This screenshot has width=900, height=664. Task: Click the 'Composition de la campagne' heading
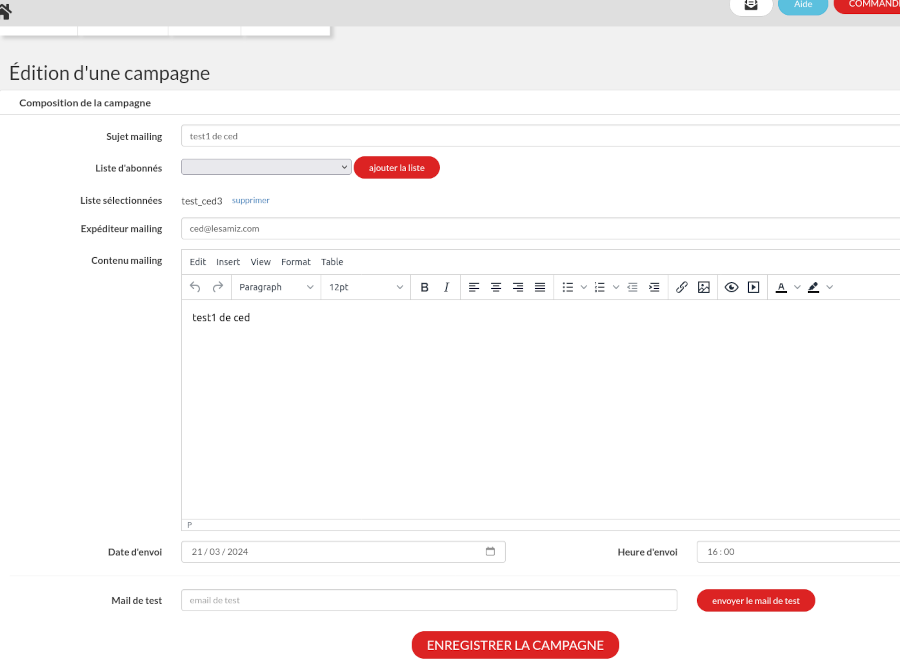click(85, 103)
